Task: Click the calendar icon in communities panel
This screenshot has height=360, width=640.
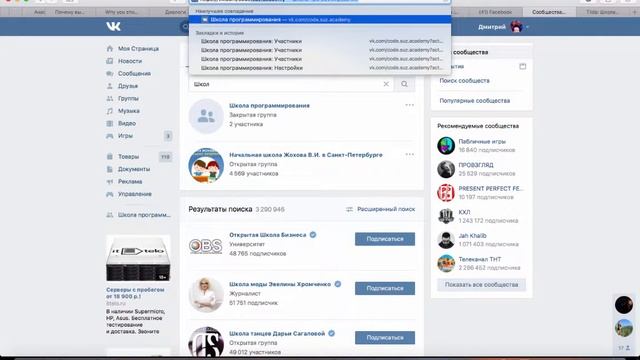Action: pos(522,66)
